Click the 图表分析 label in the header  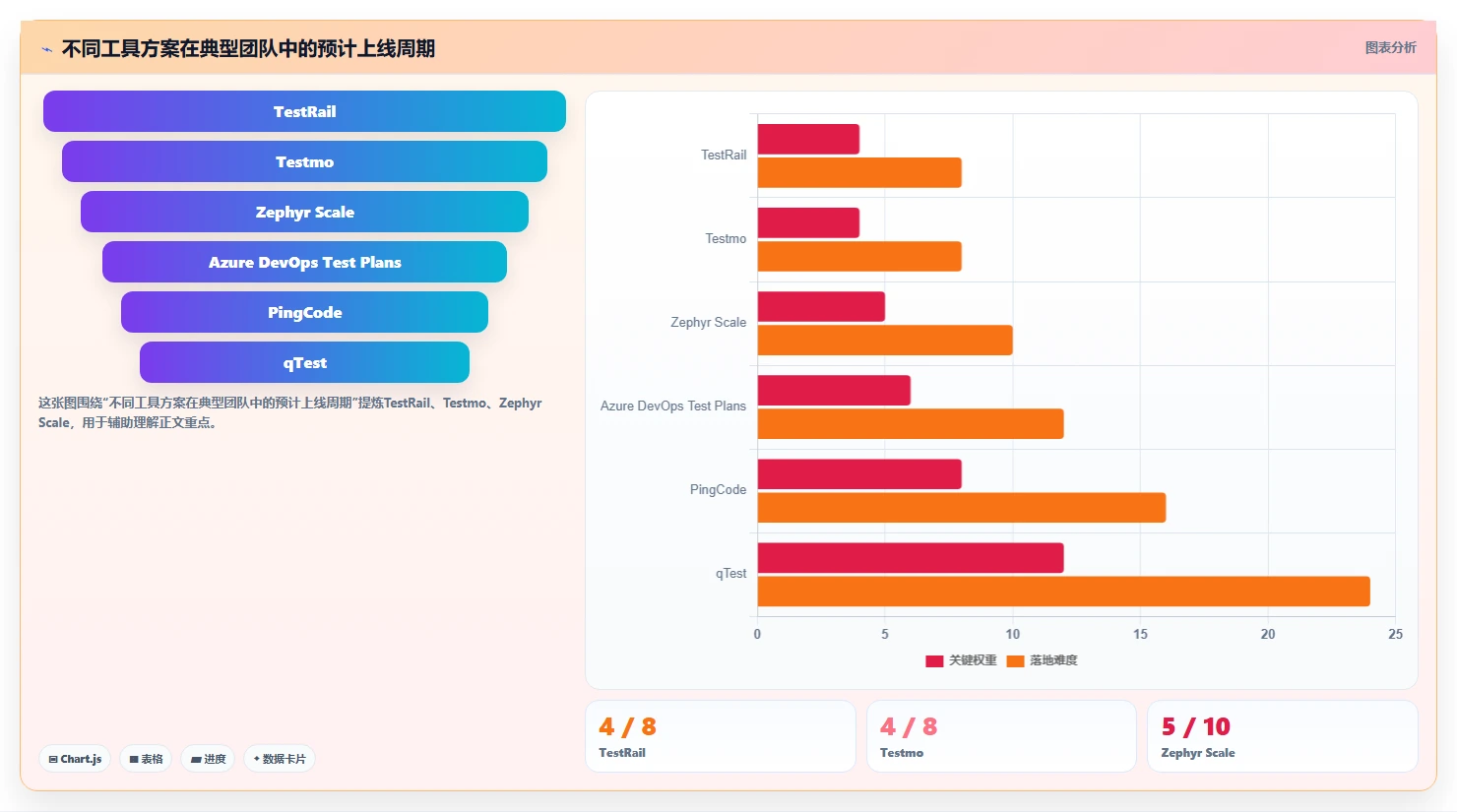click(x=1390, y=47)
